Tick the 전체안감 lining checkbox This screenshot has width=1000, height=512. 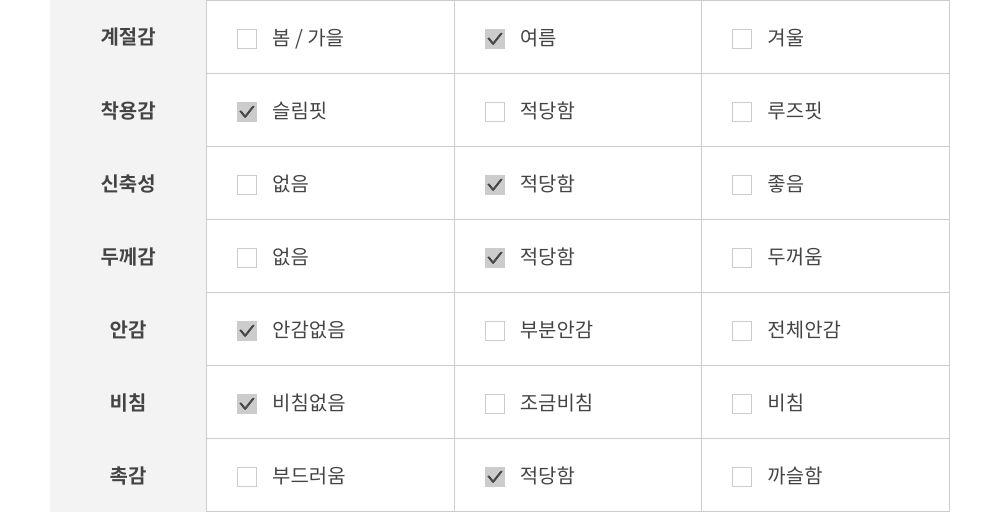tap(742, 331)
